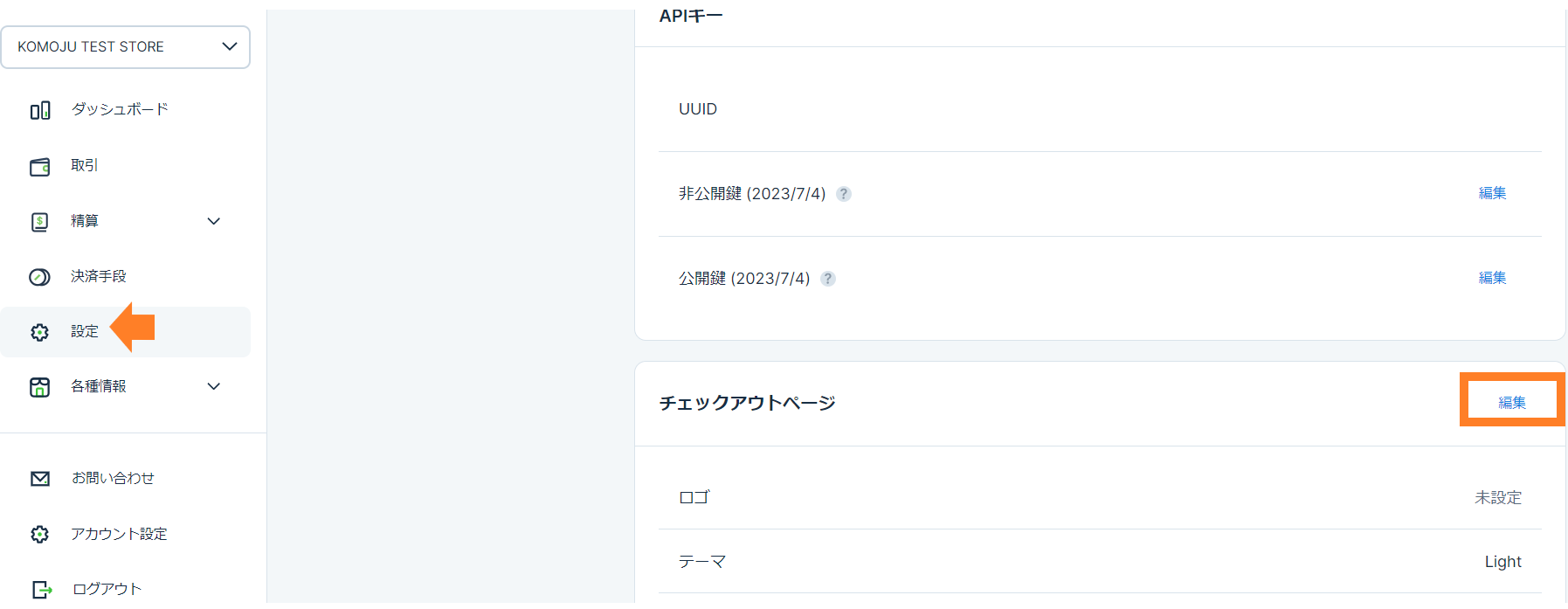Edit the チェックアウトページ section
Screen dimensions: 1568x609
tap(1512, 402)
